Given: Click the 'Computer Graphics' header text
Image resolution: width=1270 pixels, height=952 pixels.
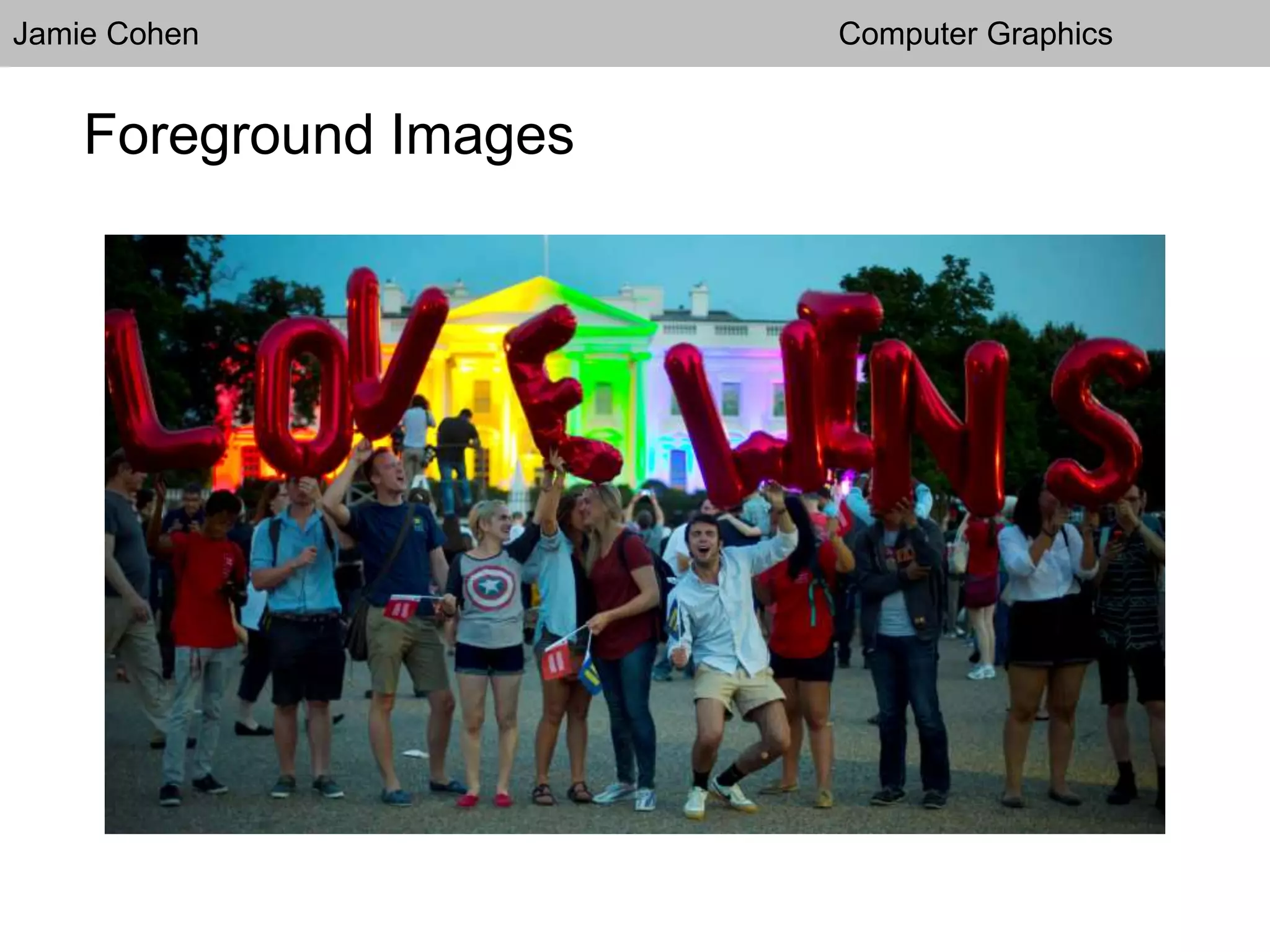Looking at the screenshot, I should coord(975,34).
